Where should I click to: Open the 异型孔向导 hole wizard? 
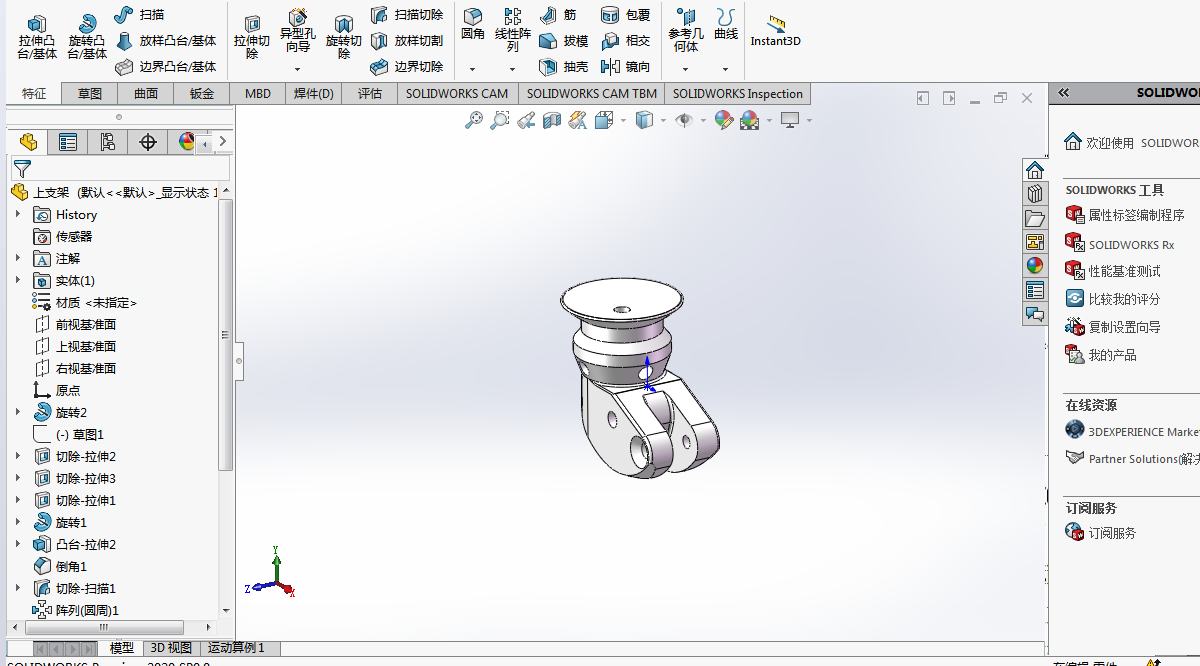298,32
